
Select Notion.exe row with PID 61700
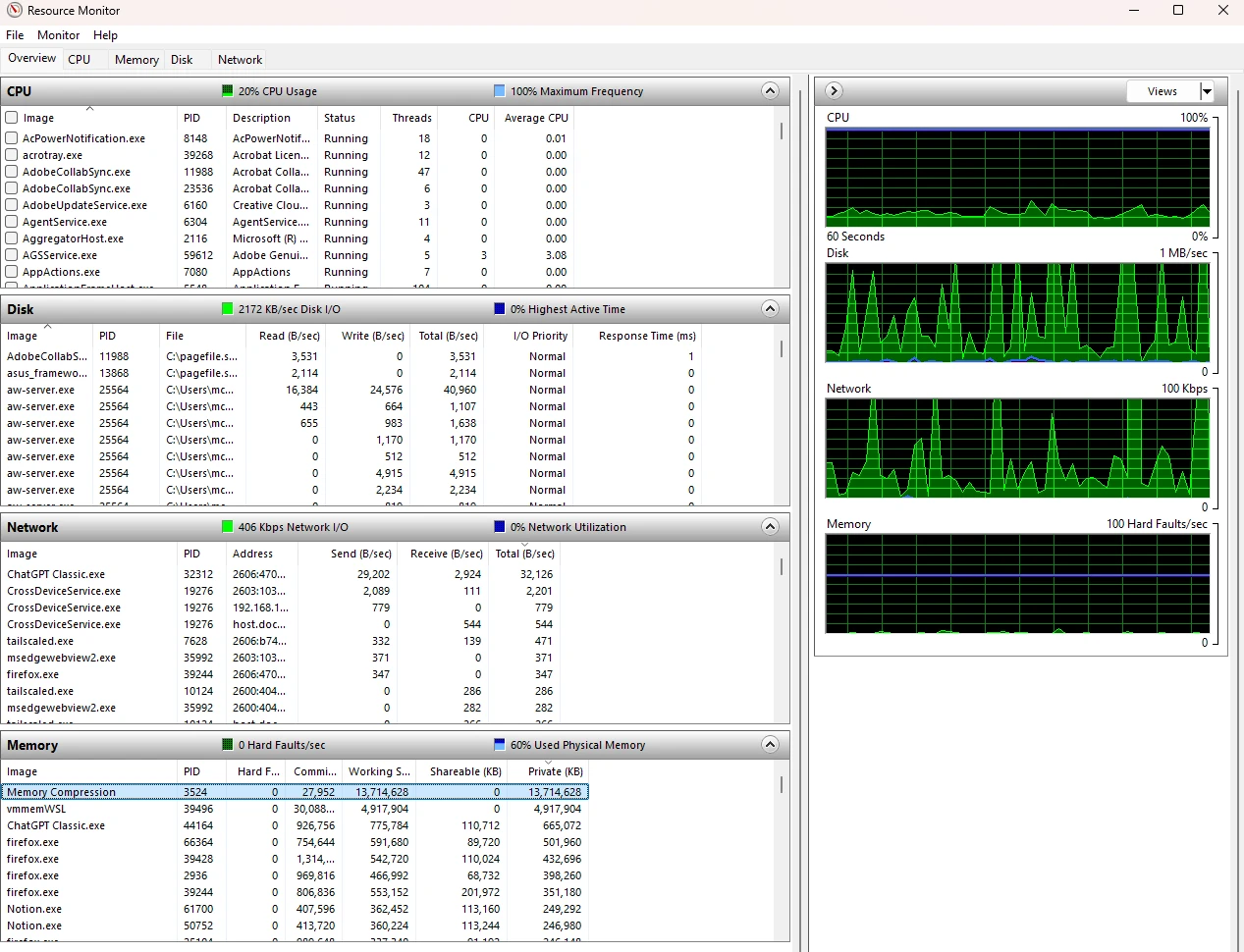(295, 909)
